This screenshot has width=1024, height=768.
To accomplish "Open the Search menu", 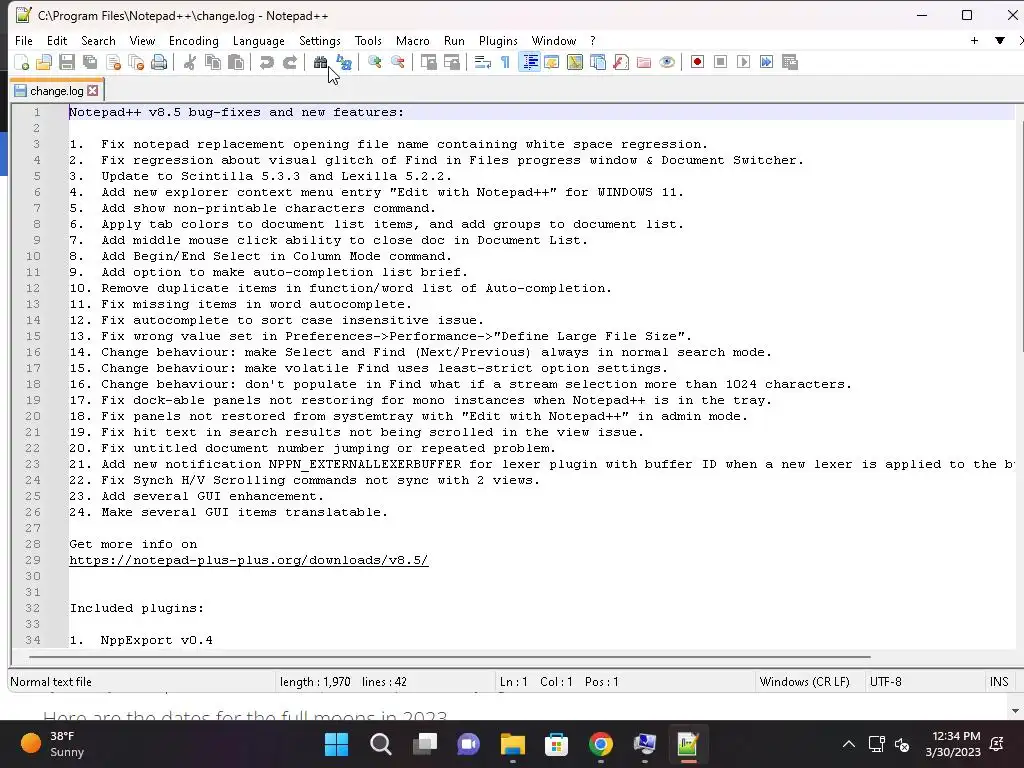I will 98,40.
